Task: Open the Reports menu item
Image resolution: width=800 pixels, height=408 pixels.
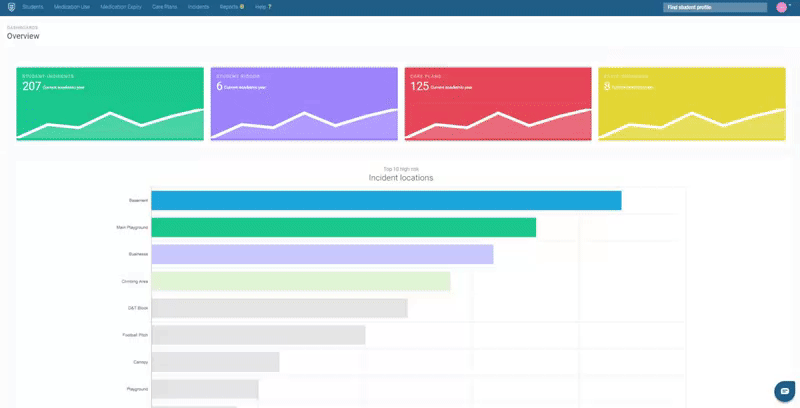Action: [229, 7]
